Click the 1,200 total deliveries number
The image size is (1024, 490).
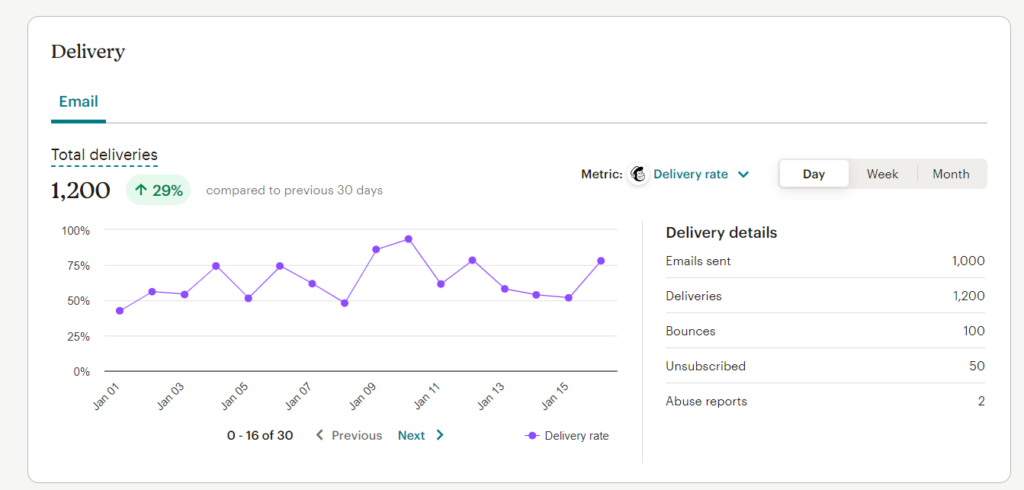click(x=80, y=191)
